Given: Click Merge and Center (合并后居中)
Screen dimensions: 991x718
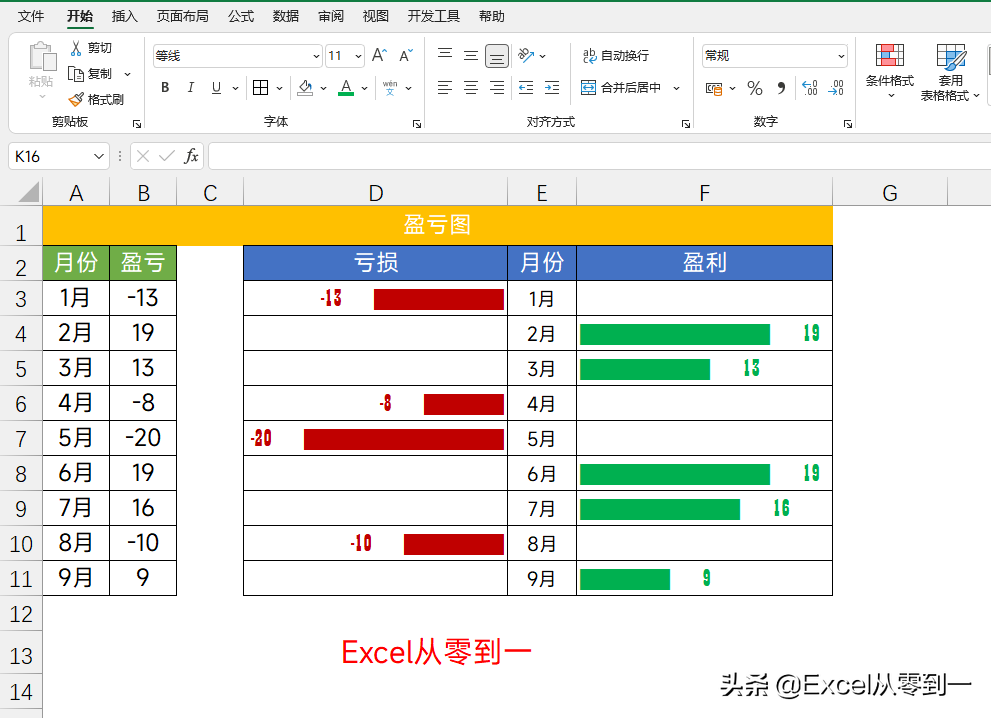Looking at the screenshot, I should 621,88.
